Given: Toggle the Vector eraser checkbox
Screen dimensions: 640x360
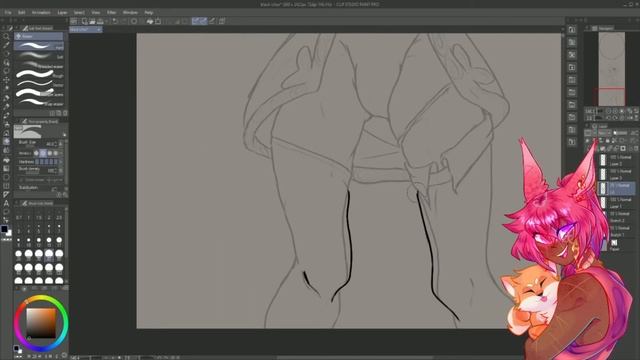Looking at the screenshot, I should point(22,180).
